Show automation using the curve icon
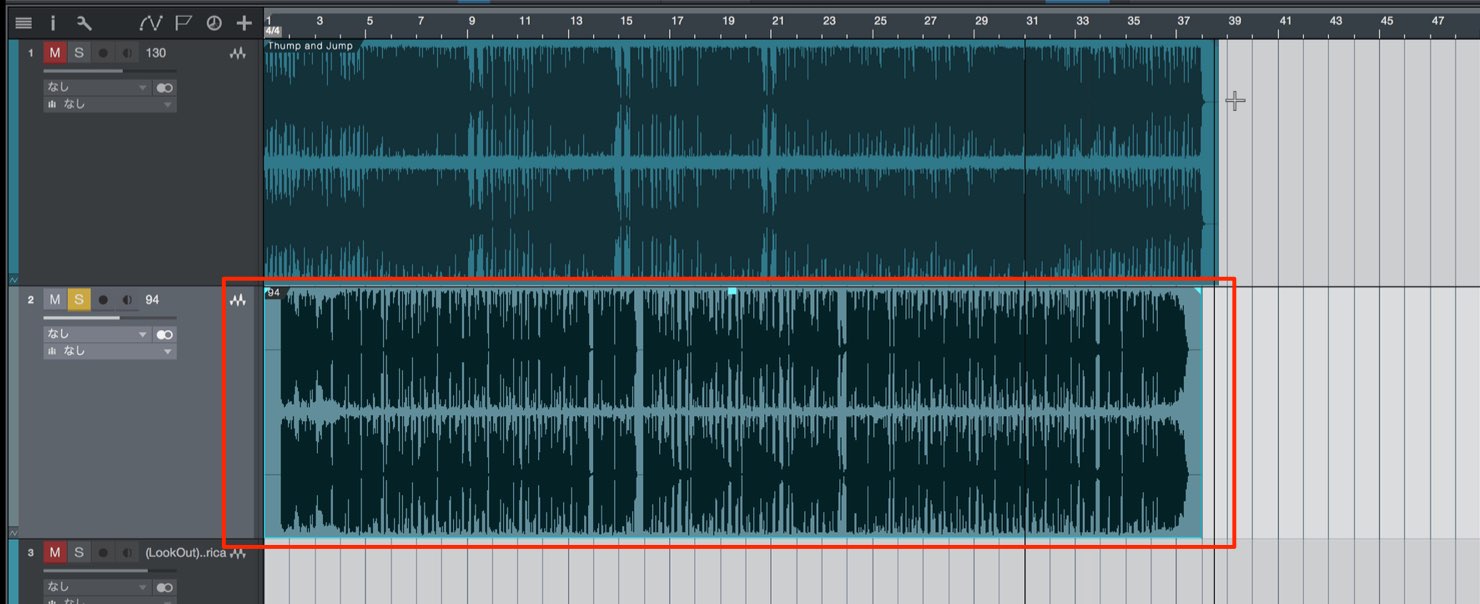Viewport: 1480px width, 604px height. pyautogui.click(x=150, y=23)
